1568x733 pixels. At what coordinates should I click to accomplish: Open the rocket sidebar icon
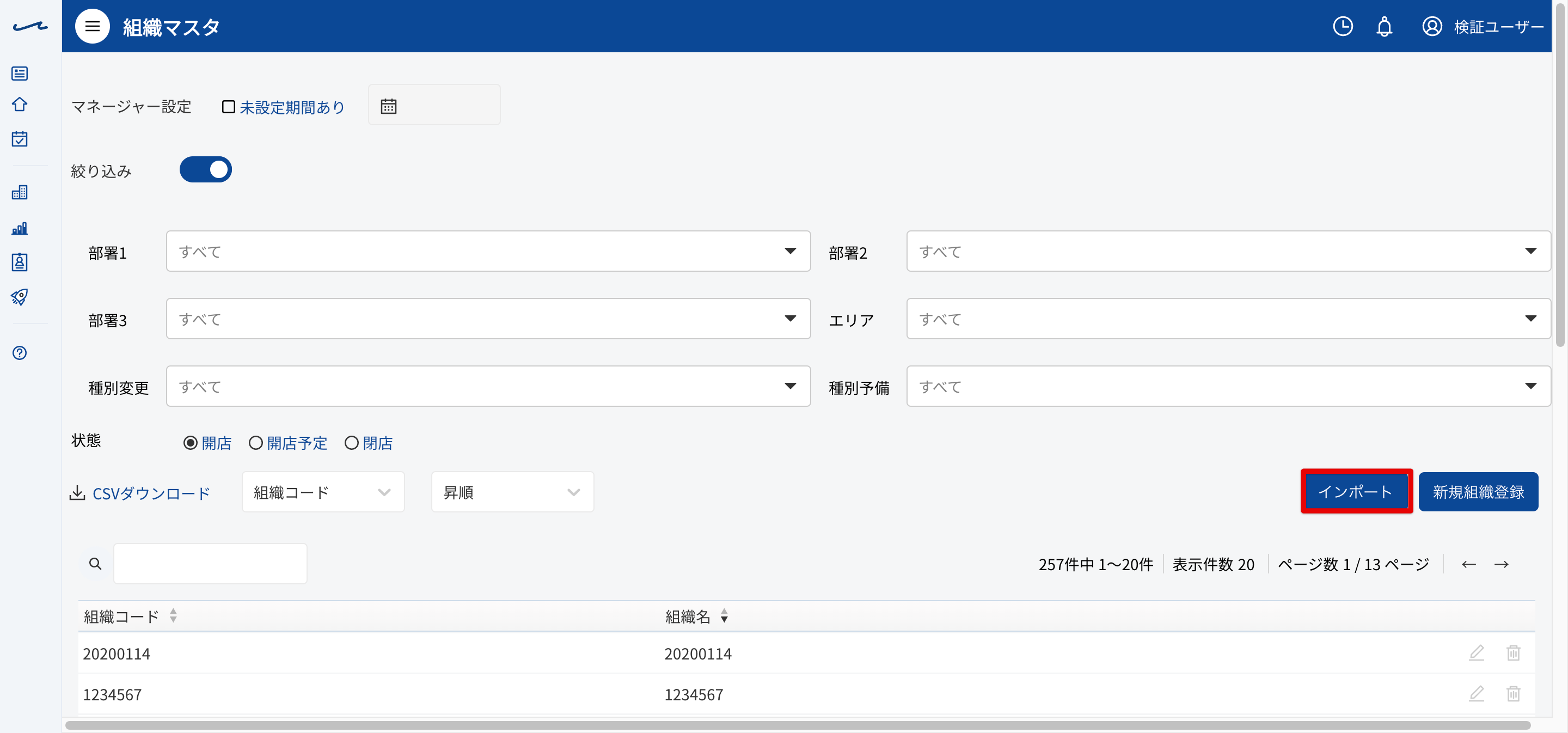point(20,297)
